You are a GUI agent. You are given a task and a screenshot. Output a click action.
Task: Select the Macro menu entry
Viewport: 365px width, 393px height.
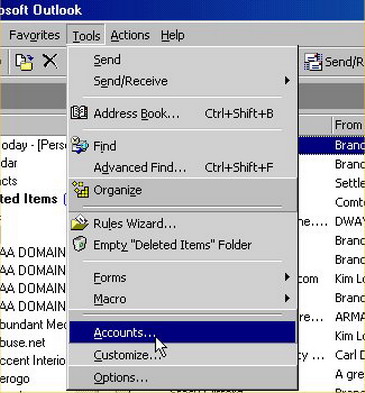(182, 299)
